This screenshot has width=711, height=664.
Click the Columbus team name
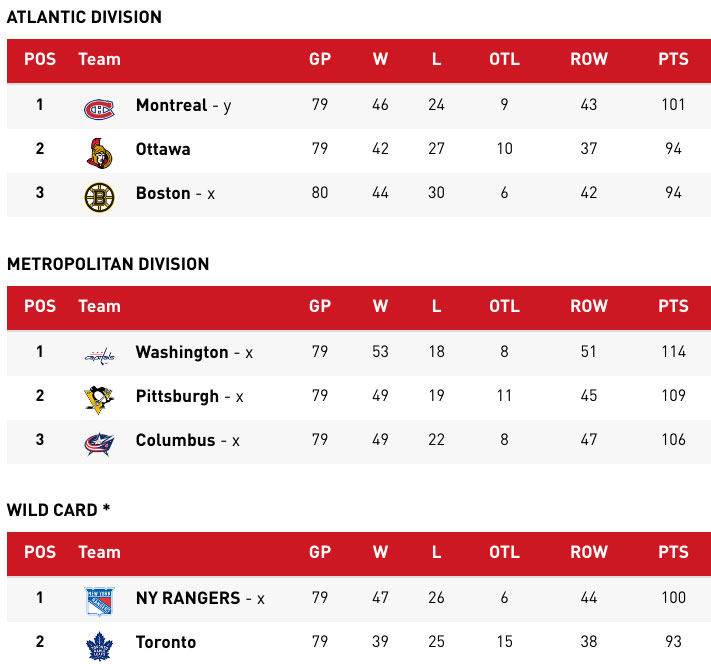coord(175,440)
